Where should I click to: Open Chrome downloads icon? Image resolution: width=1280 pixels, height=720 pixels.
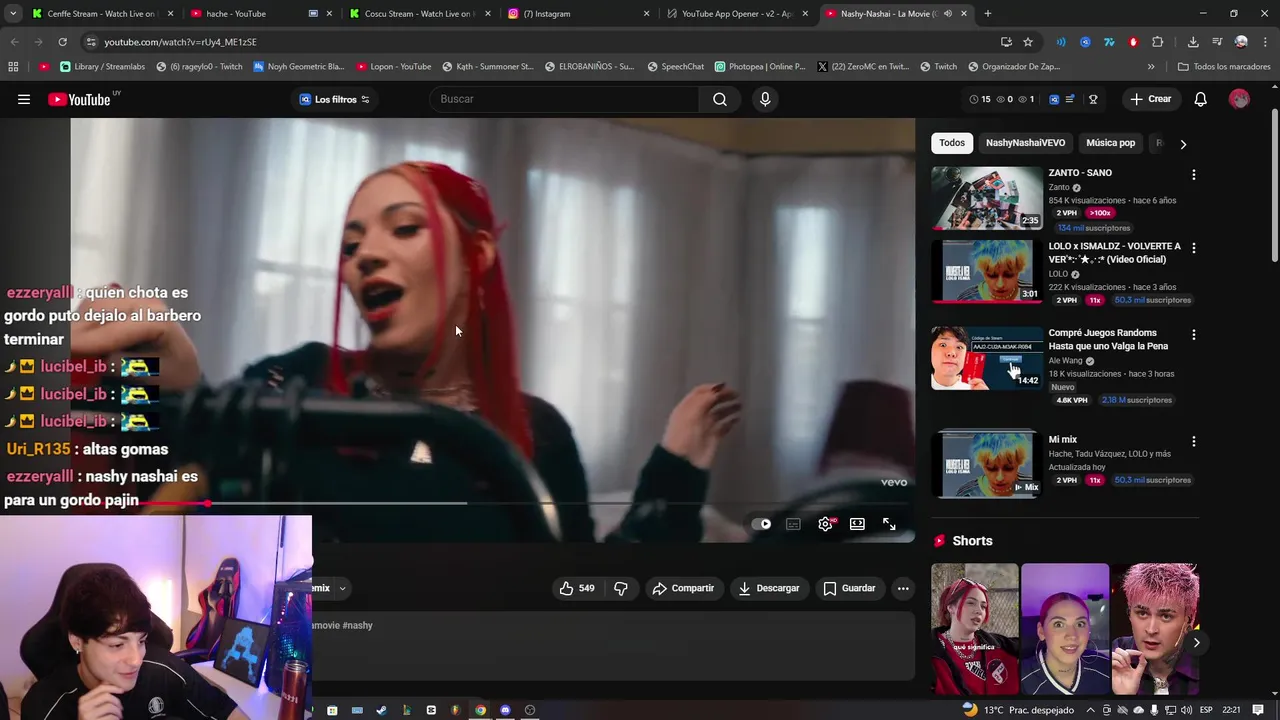[1193, 42]
